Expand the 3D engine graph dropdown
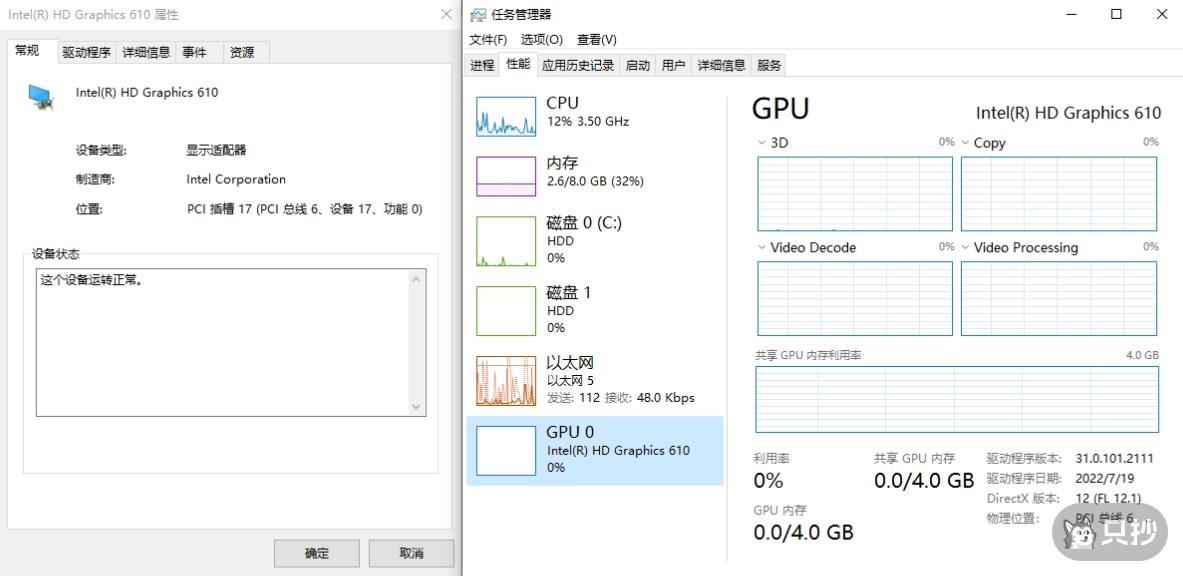1183x576 pixels. (x=763, y=143)
